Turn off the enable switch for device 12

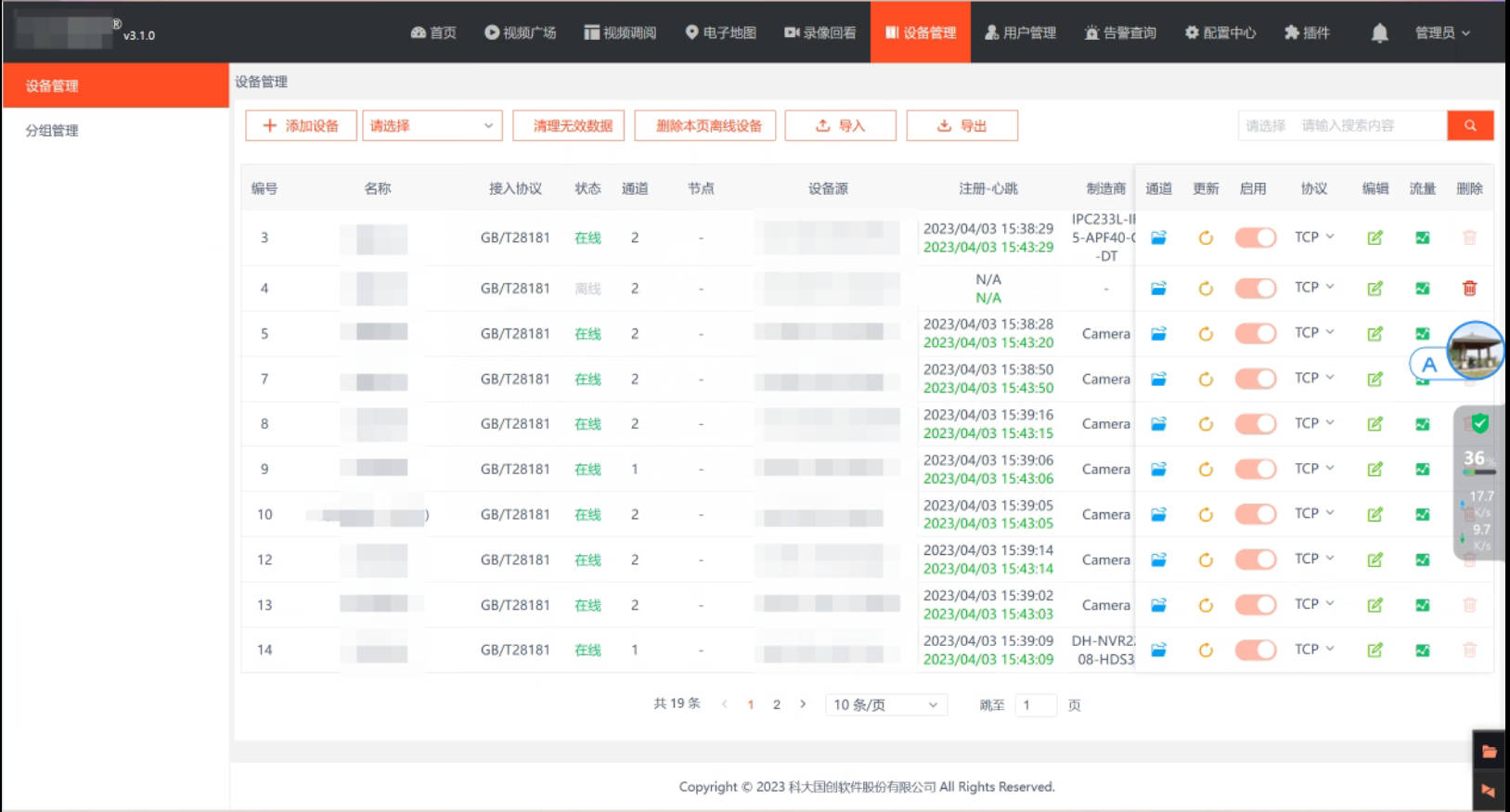coord(1255,561)
